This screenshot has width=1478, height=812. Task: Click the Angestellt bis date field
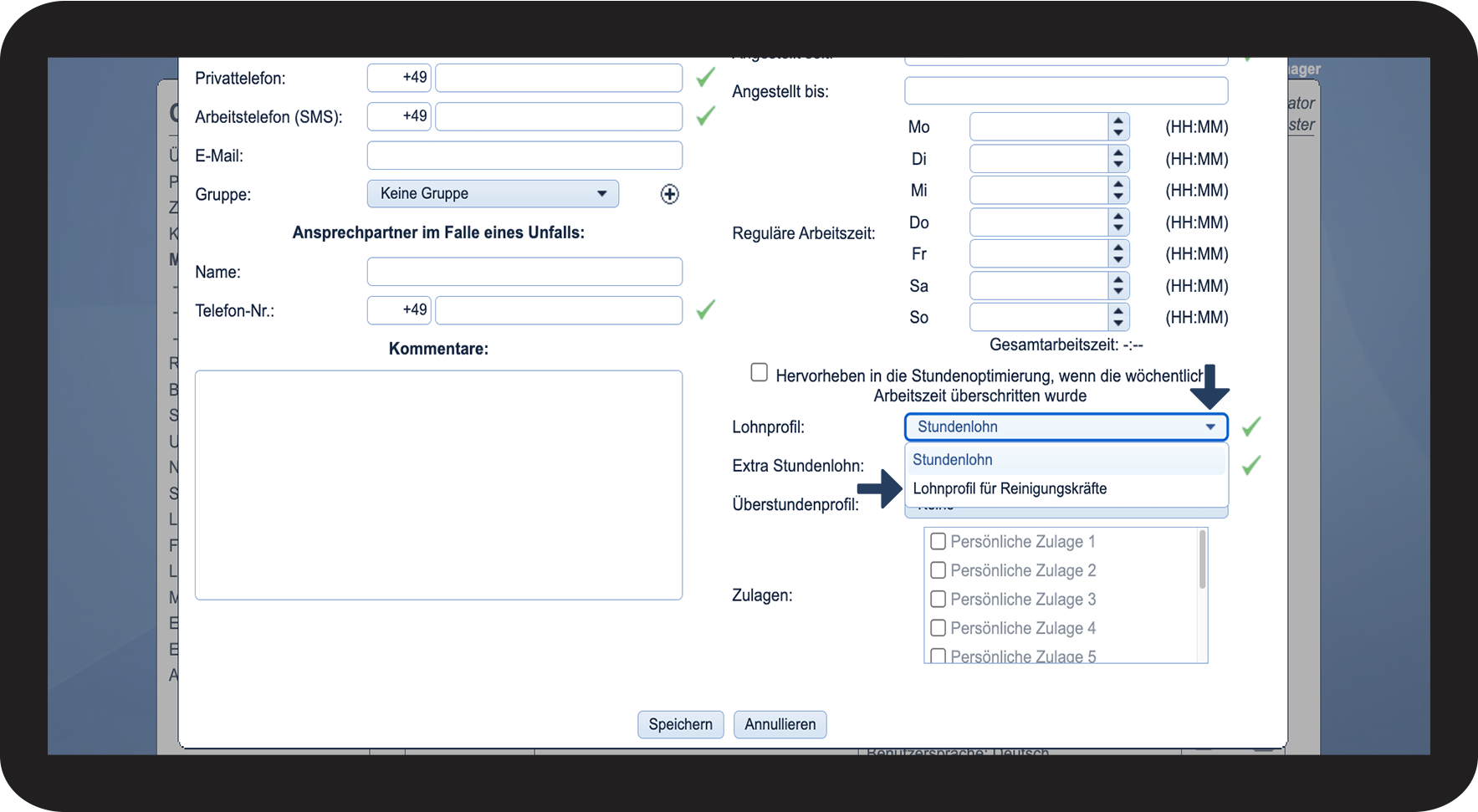[x=1066, y=90]
